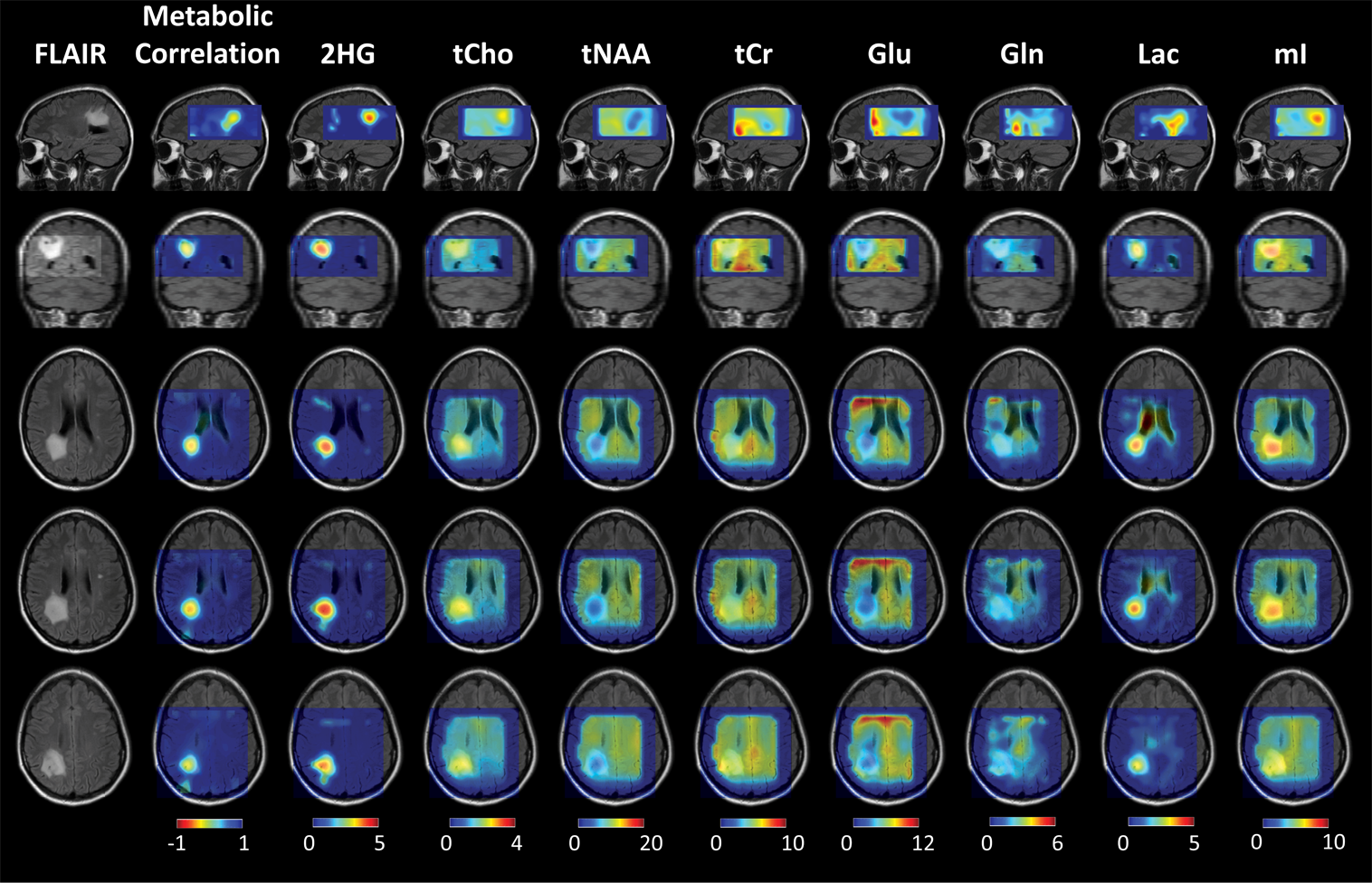Select the sagittal tCho map image
The height and width of the screenshot is (883, 1372).
click(x=482, y=138)
